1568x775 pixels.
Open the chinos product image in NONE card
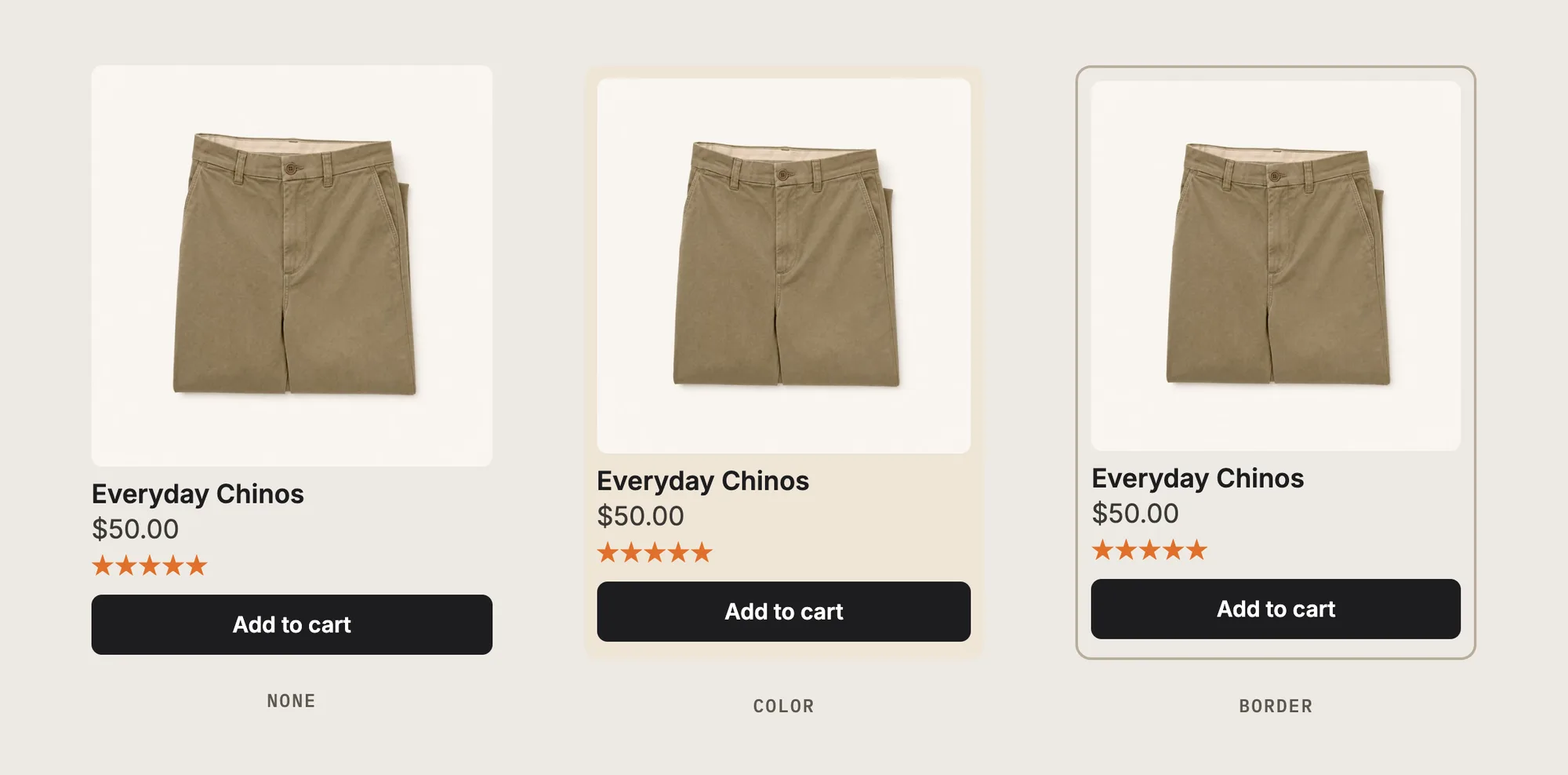(292, 266)
